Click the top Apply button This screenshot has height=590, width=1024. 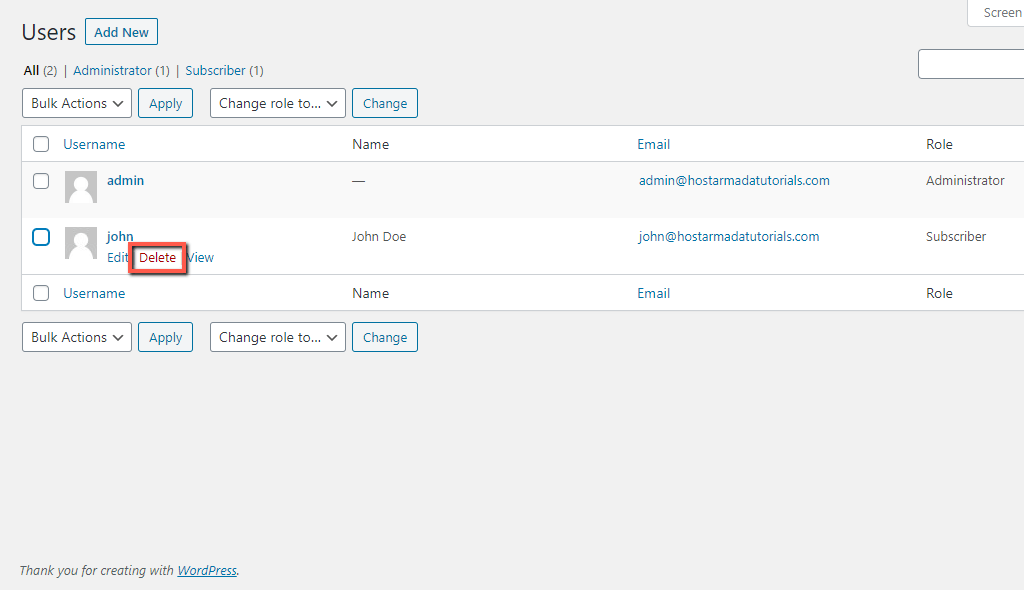165,103
